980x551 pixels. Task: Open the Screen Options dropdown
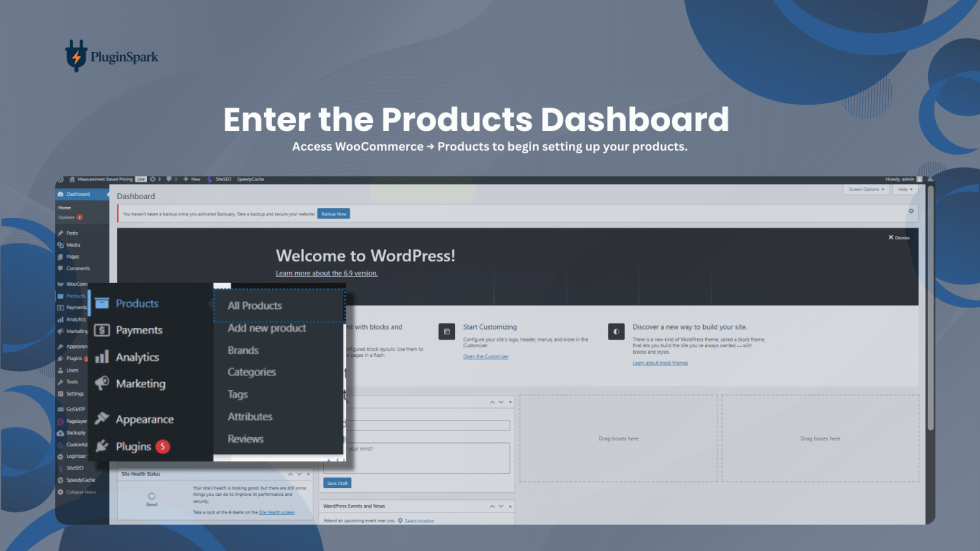(x=865, y=189)
